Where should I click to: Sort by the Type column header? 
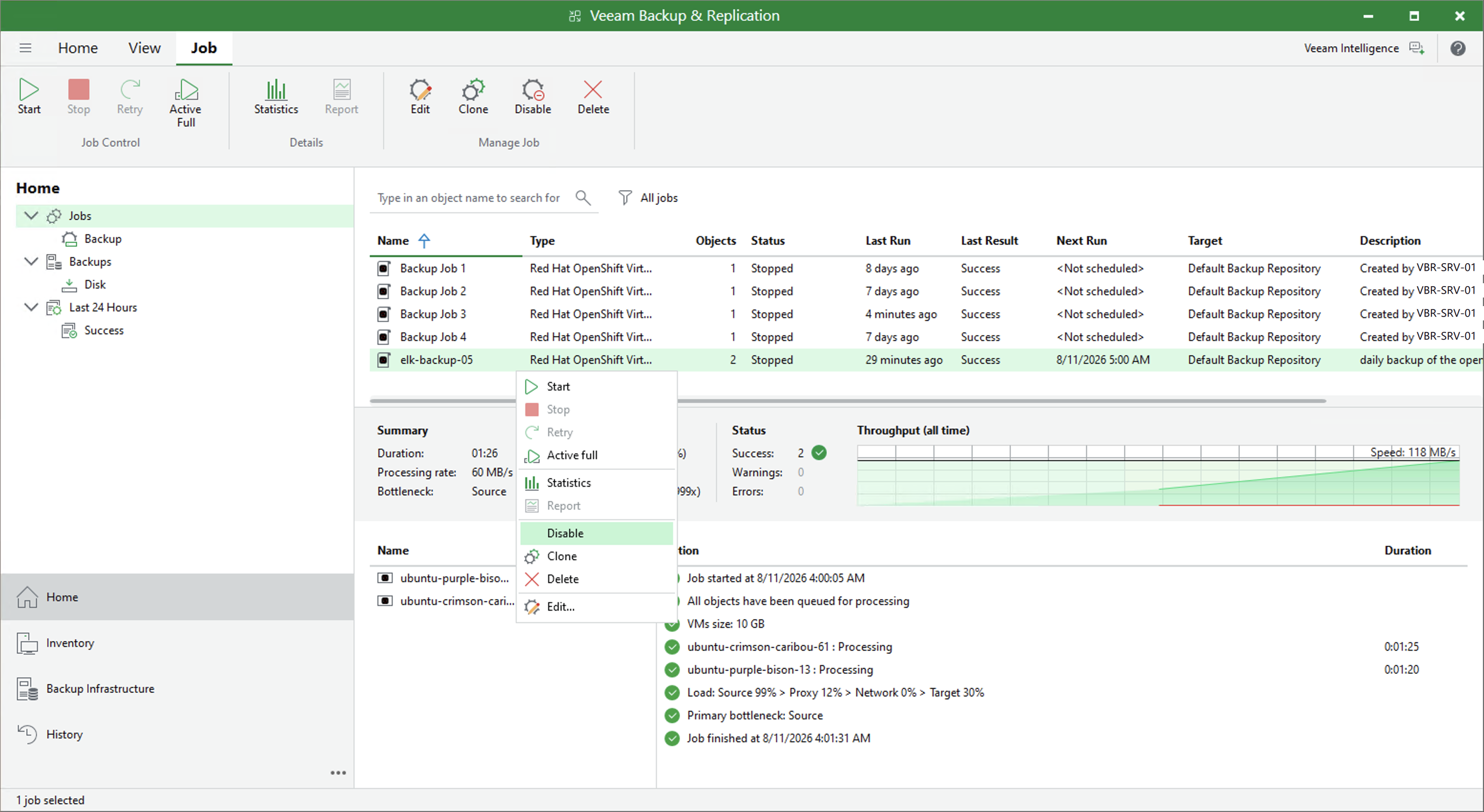542,240
